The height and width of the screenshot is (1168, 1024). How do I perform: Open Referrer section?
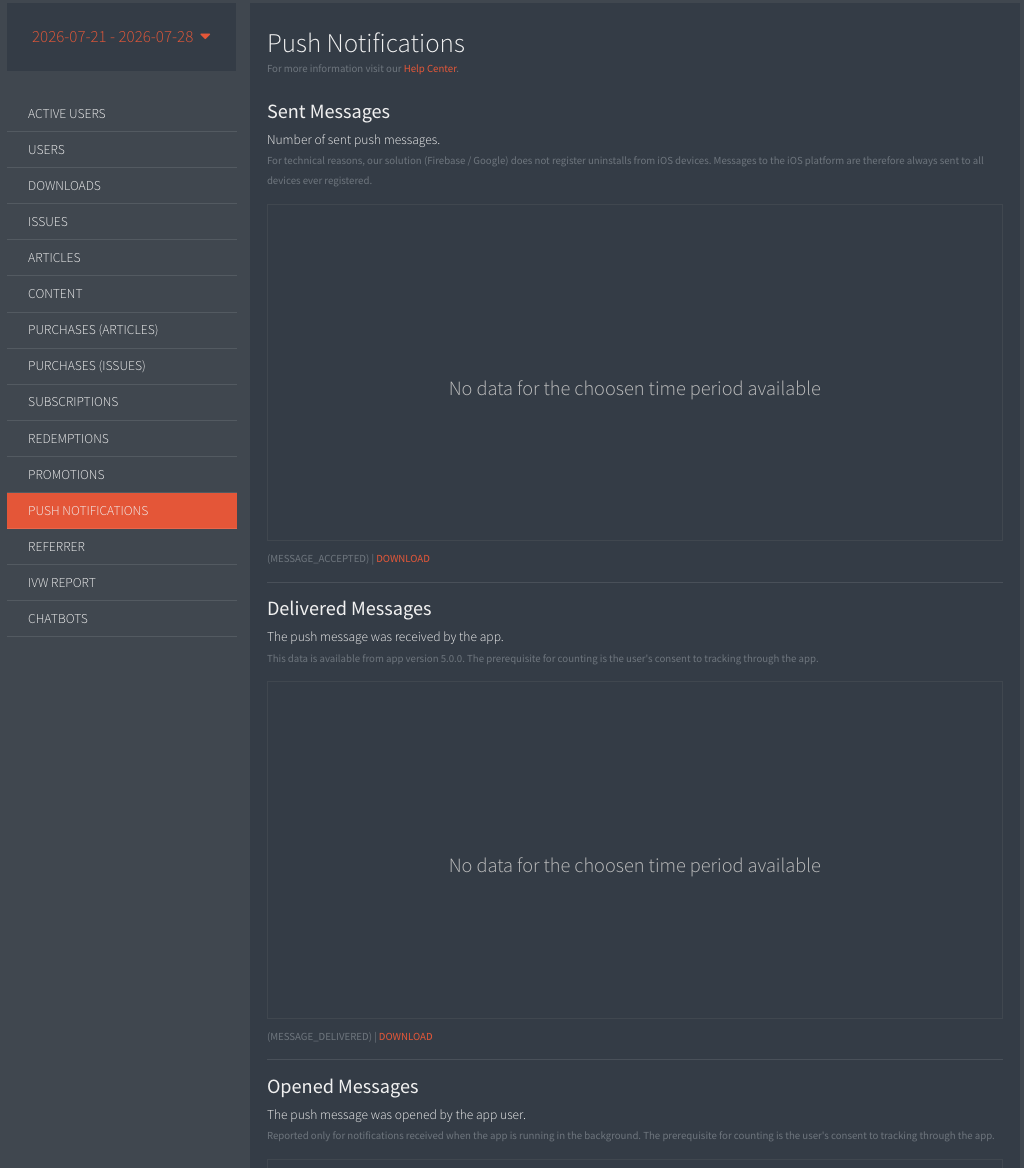pyautogui.click(x=122, y=547)
